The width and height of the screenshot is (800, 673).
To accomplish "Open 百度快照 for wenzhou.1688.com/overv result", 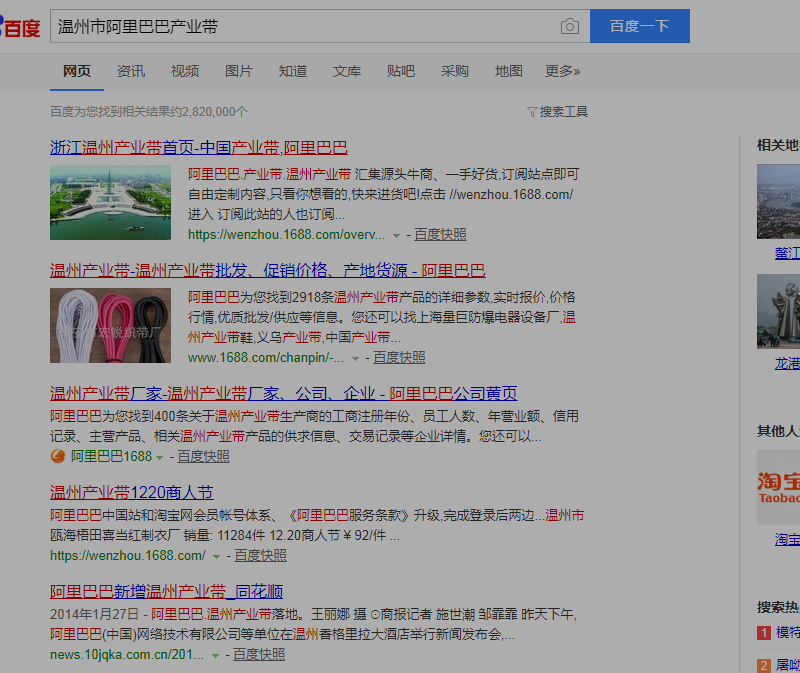I will pyautogui.click(x=440, y=235).
